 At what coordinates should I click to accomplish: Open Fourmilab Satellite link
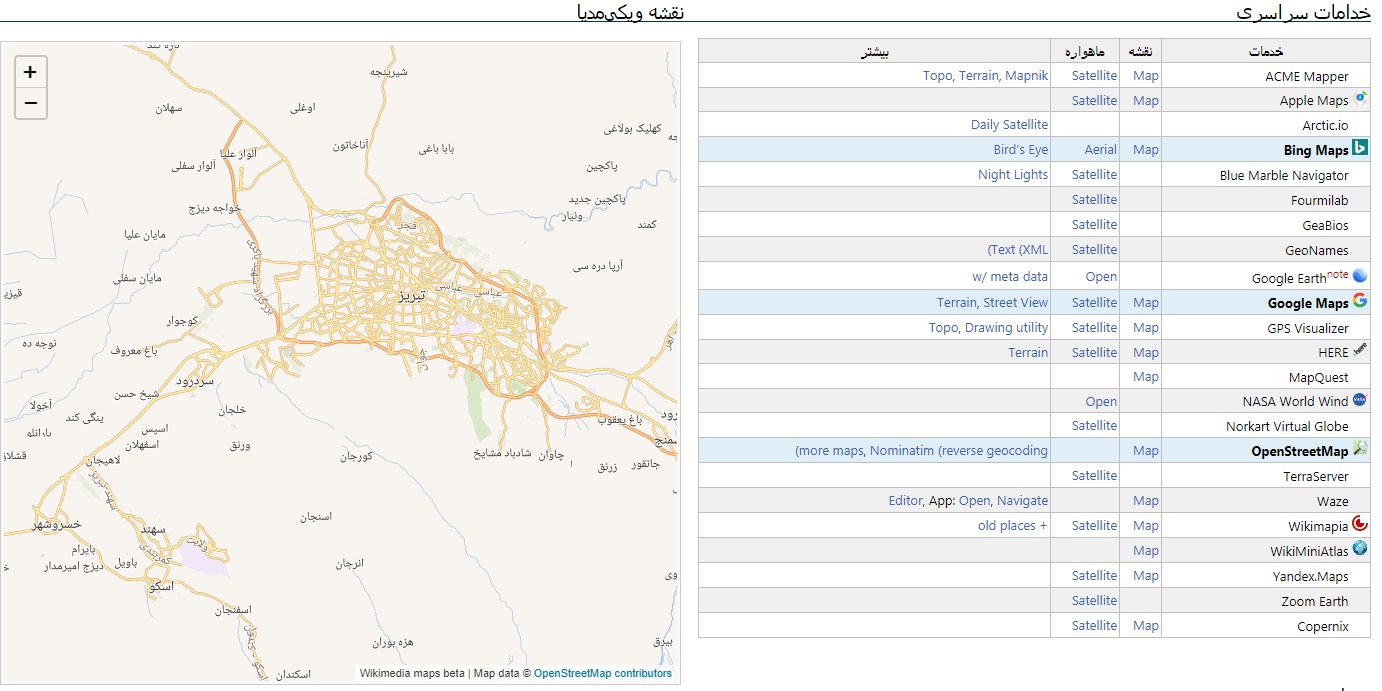[x=1094, y=200]
